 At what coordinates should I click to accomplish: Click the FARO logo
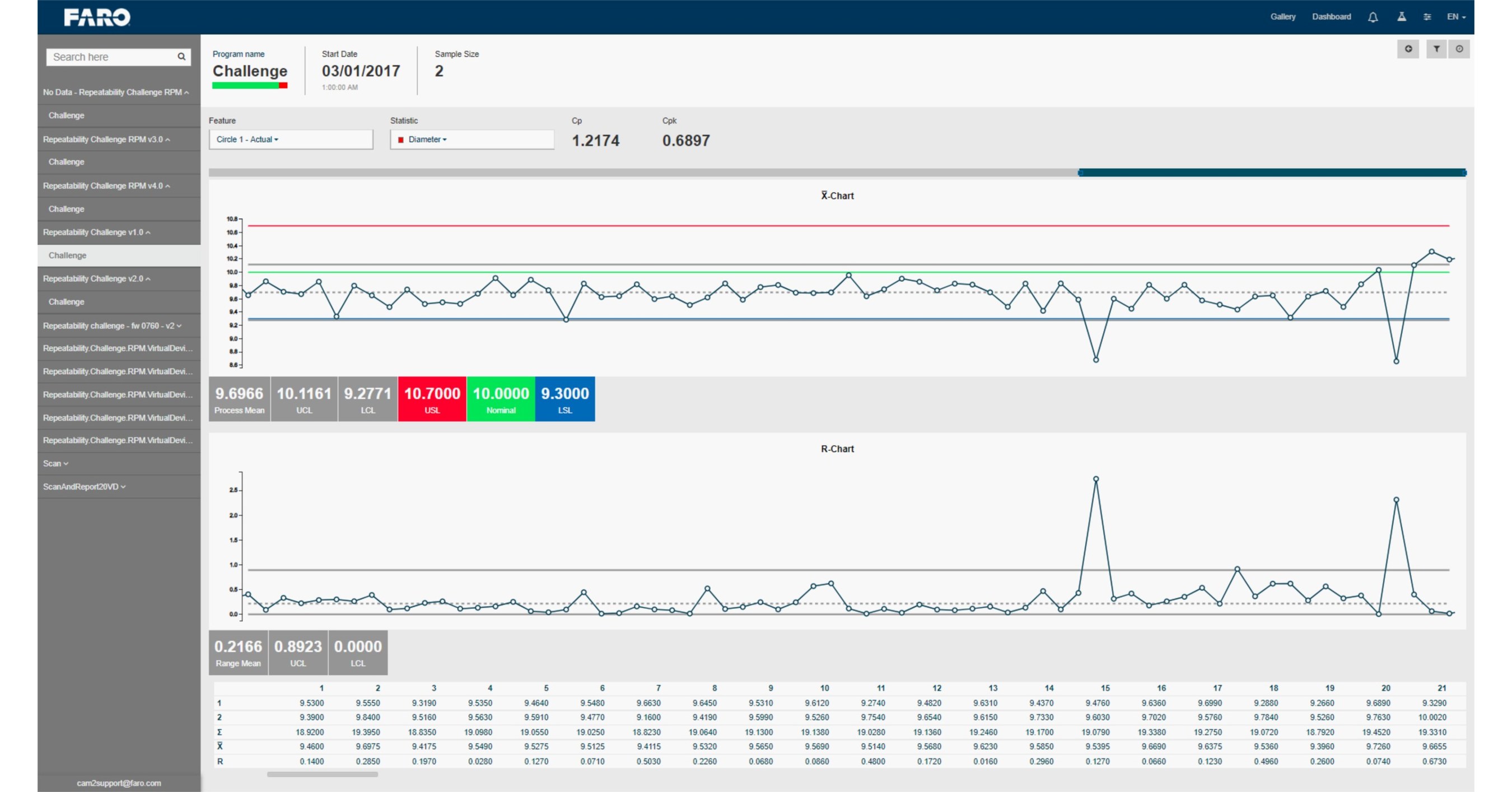tap(97, 17)
